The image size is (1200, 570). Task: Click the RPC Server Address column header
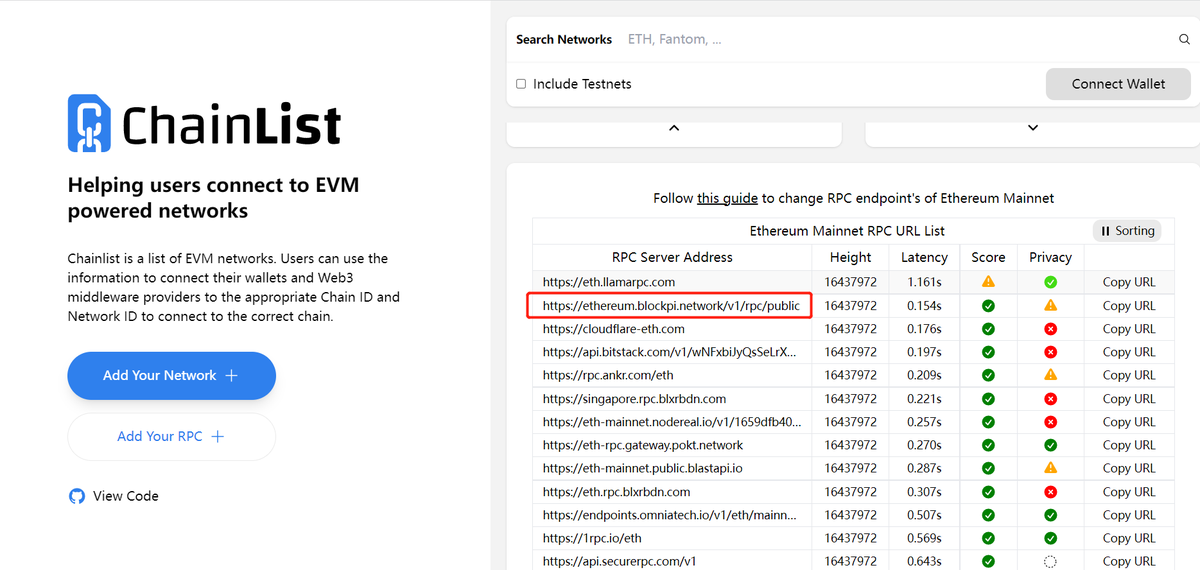click(x=672, y=257)
